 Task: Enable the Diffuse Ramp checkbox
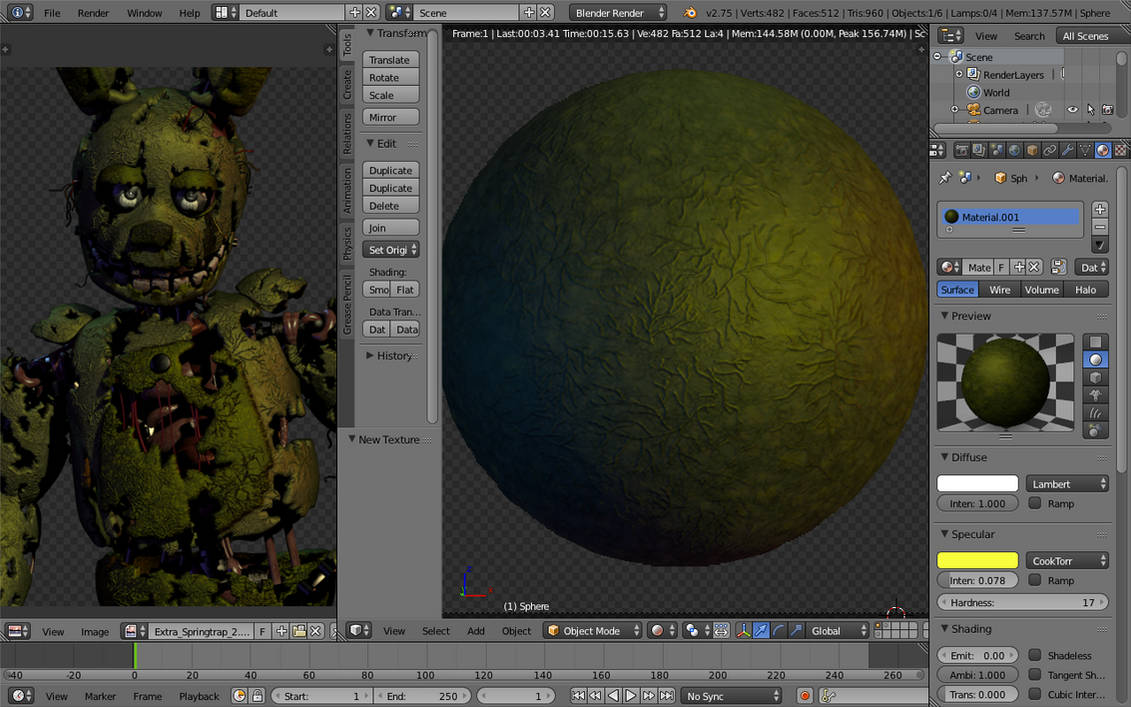tap(1034, 503)
